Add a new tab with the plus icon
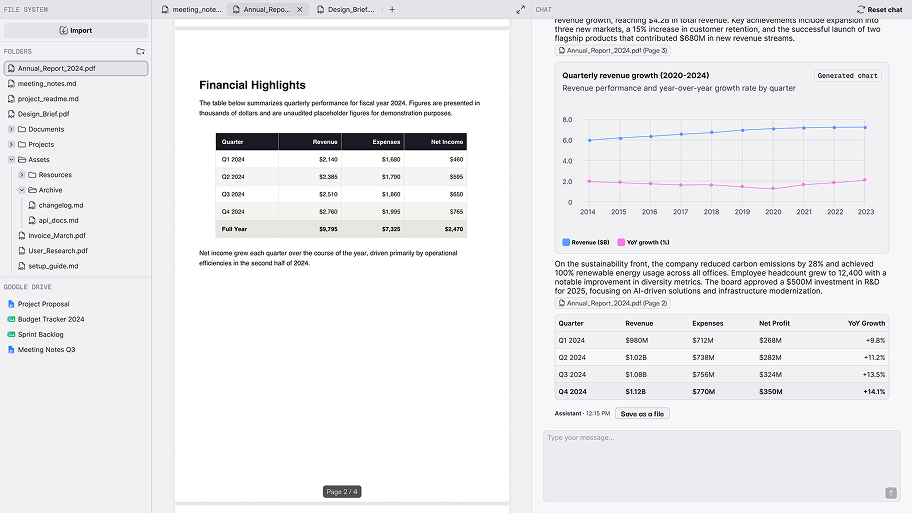Image resolution: width=912 pixels, height=513 pixels. (x=392, y=9)
